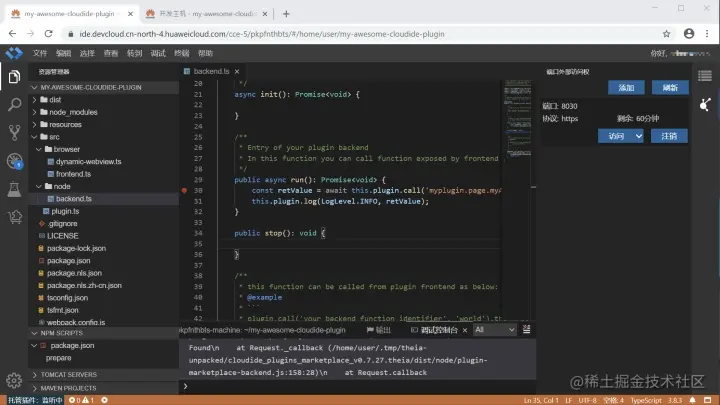Click the 访问 (Access) button
Viewport: 720px width, 405px height.
616,136
